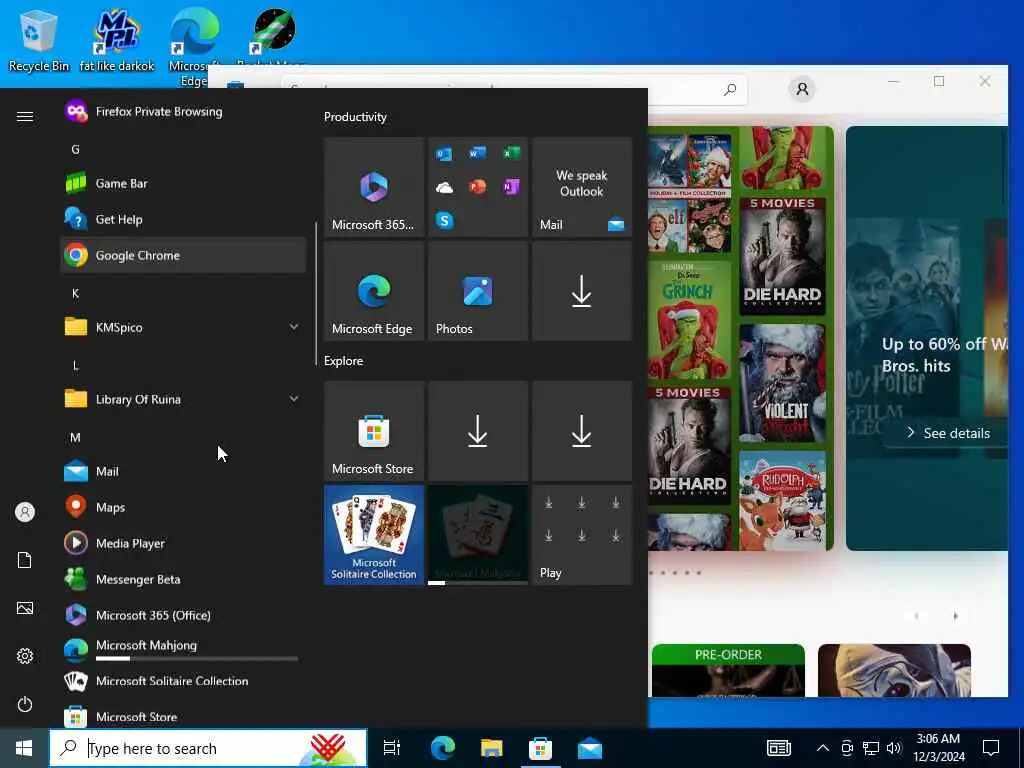
Task: Open Documents from Start sidebar
Action: 25,560
